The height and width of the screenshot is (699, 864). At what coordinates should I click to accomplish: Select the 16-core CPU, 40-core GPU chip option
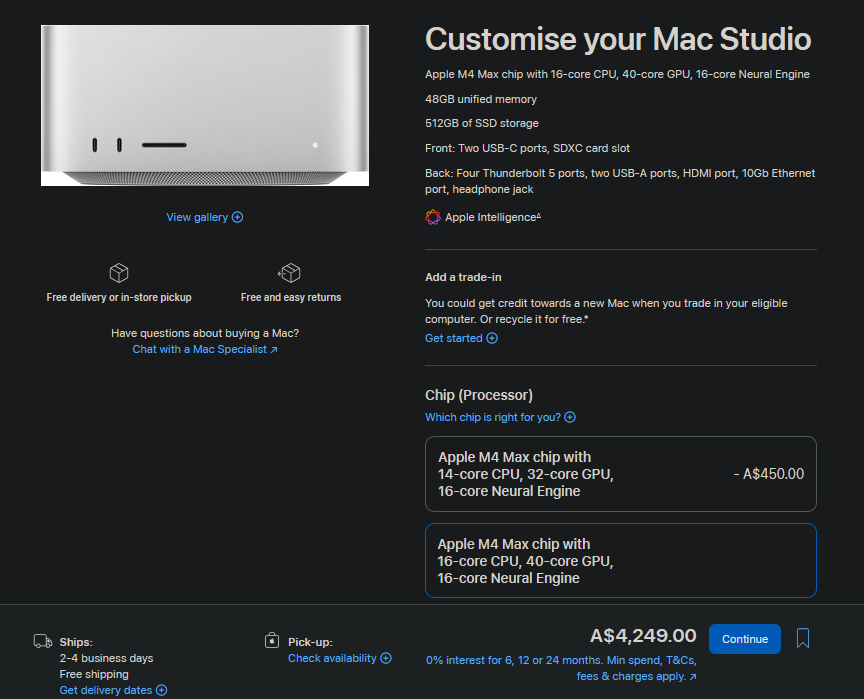coord(620,560)
